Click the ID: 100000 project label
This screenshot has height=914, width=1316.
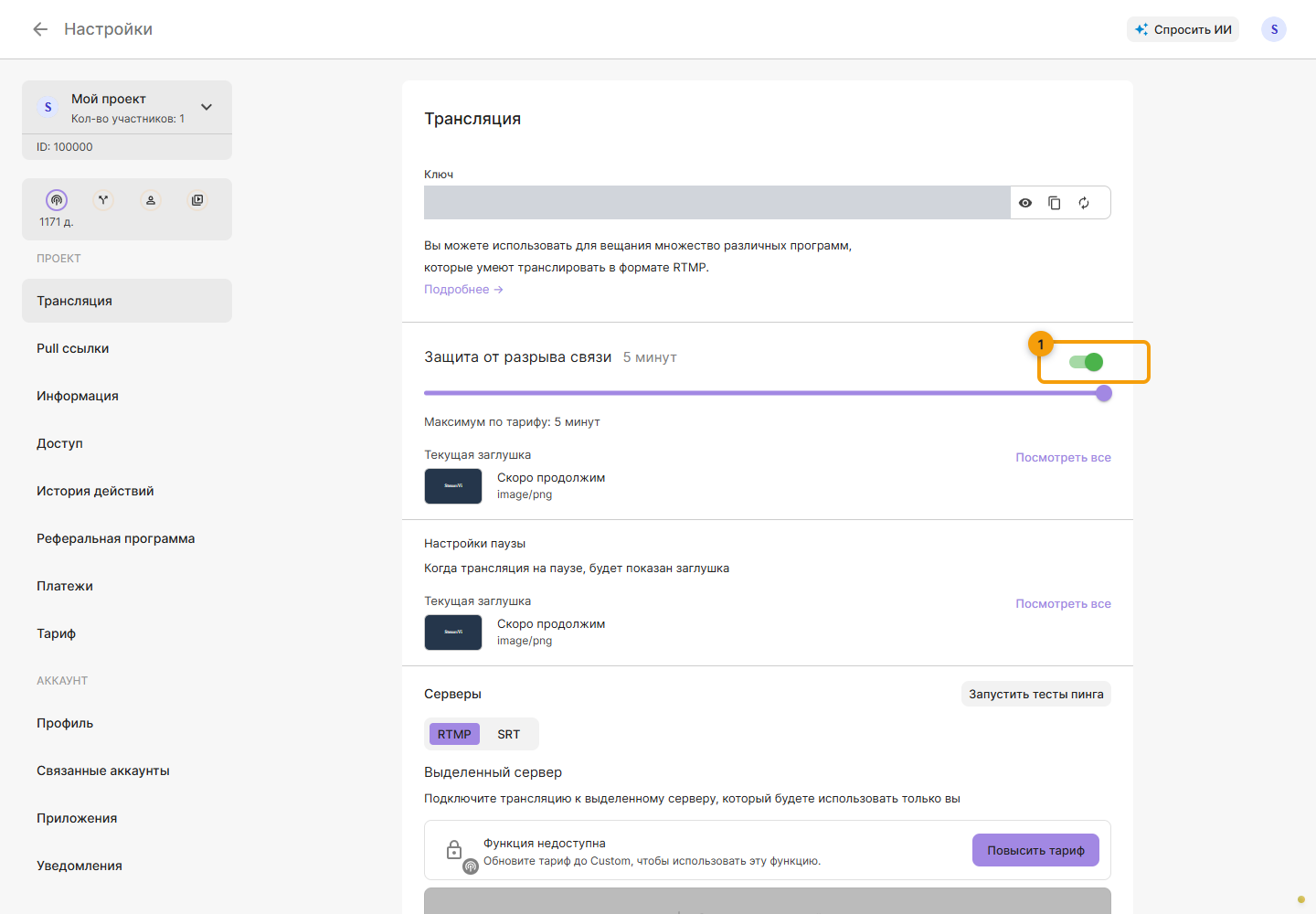(x=65, y=147)
